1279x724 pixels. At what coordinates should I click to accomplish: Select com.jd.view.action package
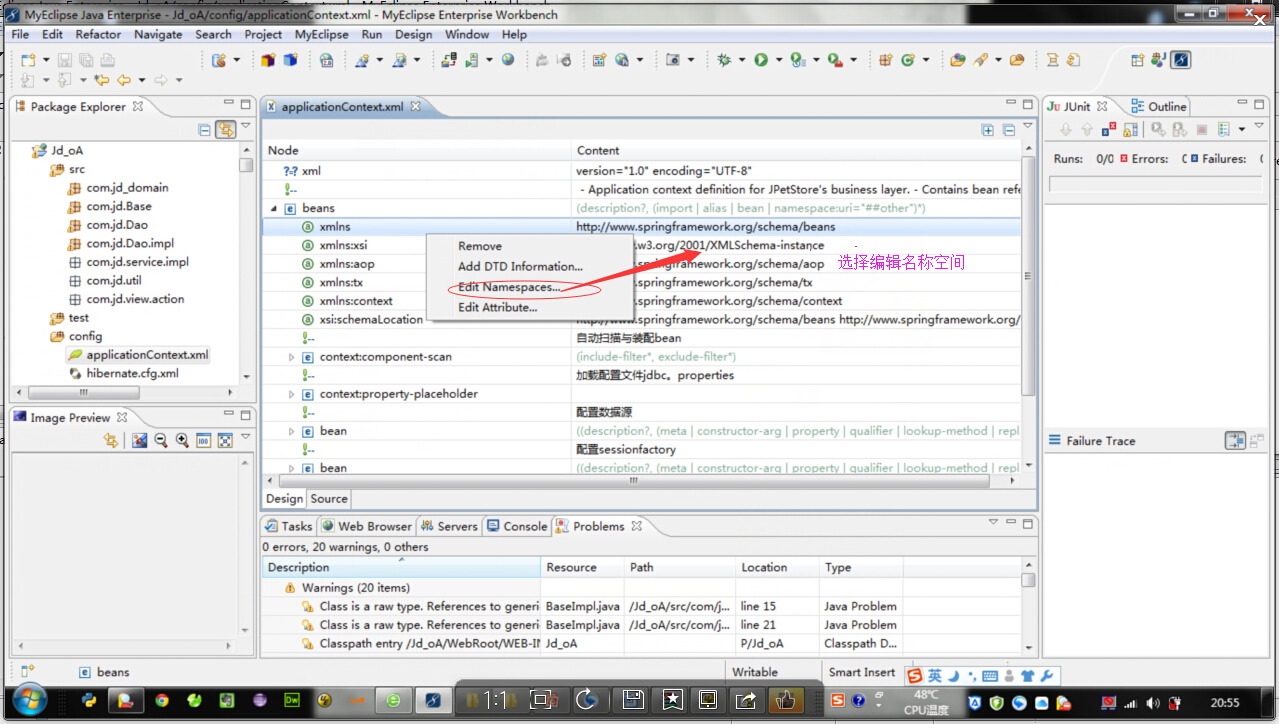pyautogui.click(x=135, y=299)
